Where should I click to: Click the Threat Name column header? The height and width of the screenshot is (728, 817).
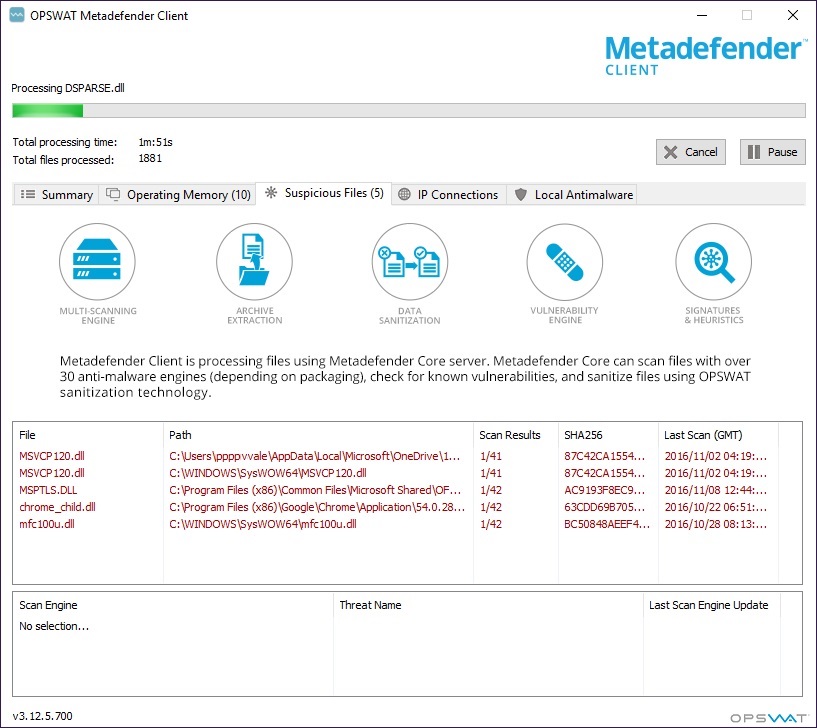click(488, 605)
